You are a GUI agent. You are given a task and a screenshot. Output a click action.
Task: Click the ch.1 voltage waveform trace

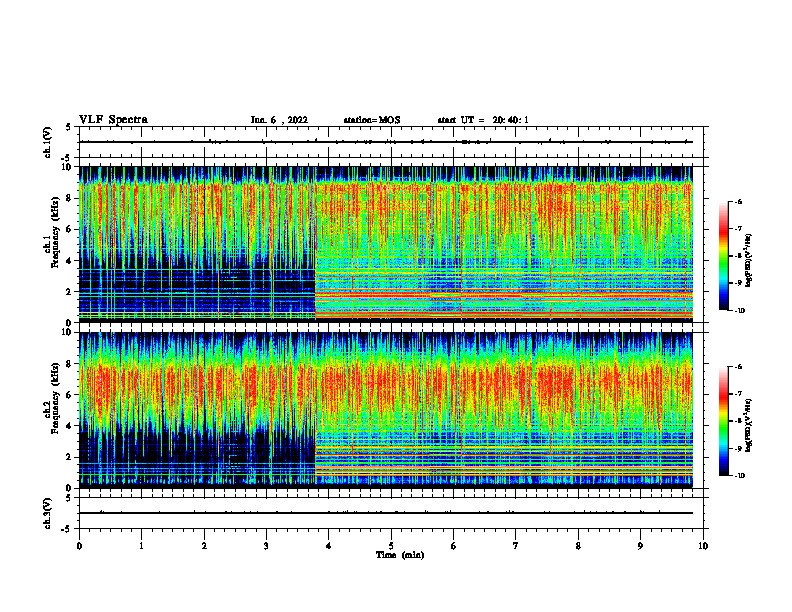[385, 142]
